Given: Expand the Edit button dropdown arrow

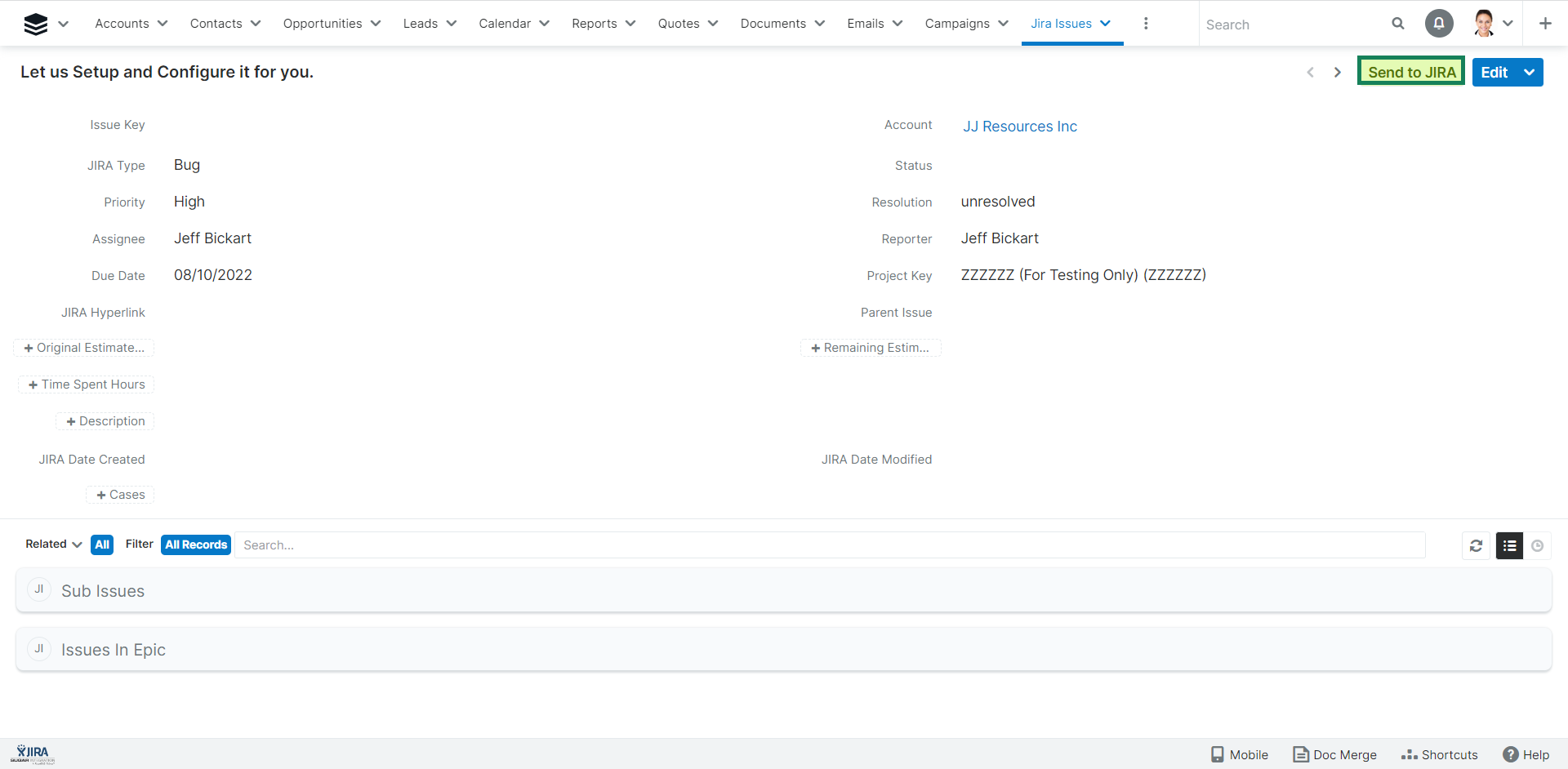Looking at the screenshot, I should [x=1530, y=73].
